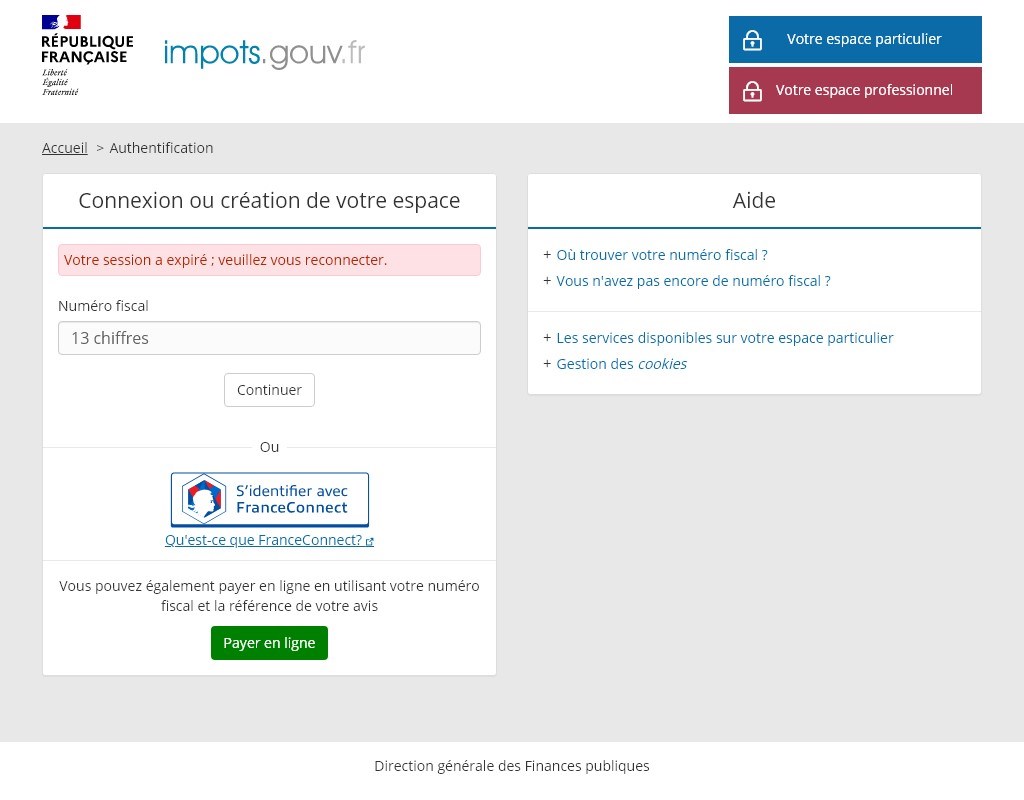1024x800 pixels.
Task: Click the "Authentification" breadcrumb item
Action: point(161,148)
